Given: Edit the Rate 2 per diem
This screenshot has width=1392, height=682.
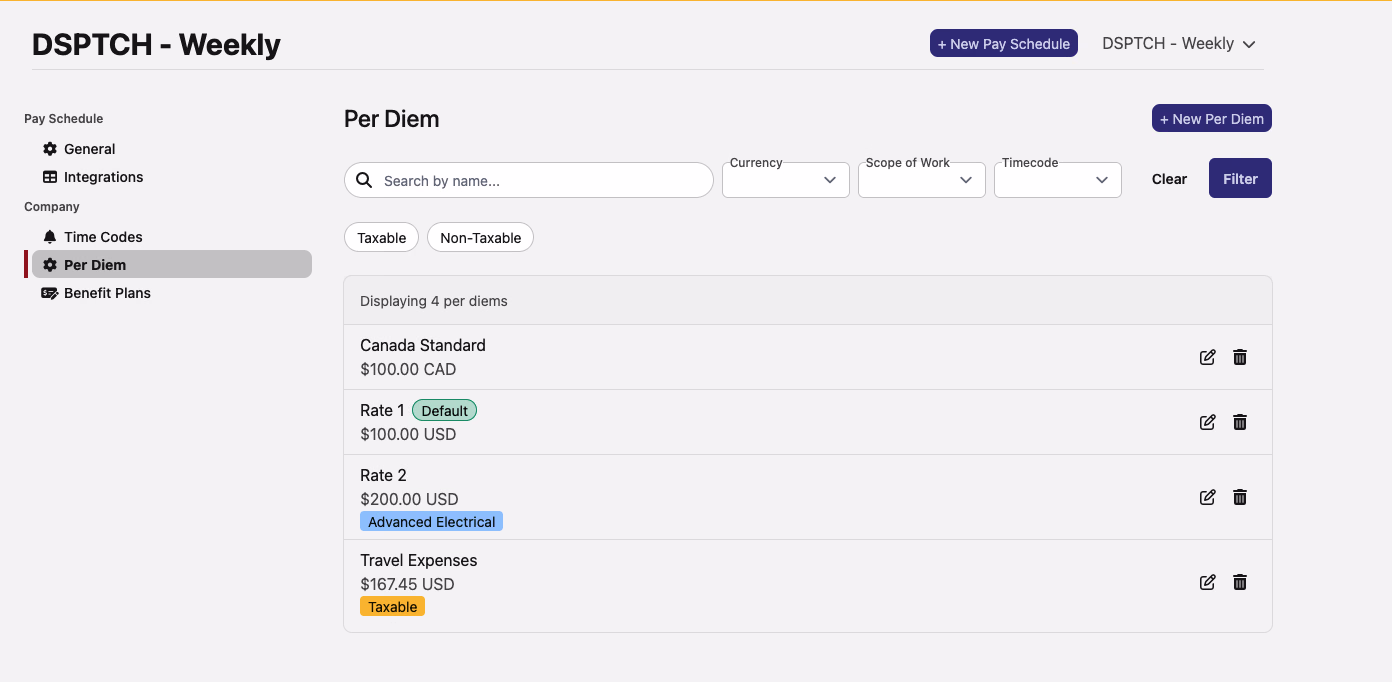Looking at the screenshot, I should (1208, 497).
